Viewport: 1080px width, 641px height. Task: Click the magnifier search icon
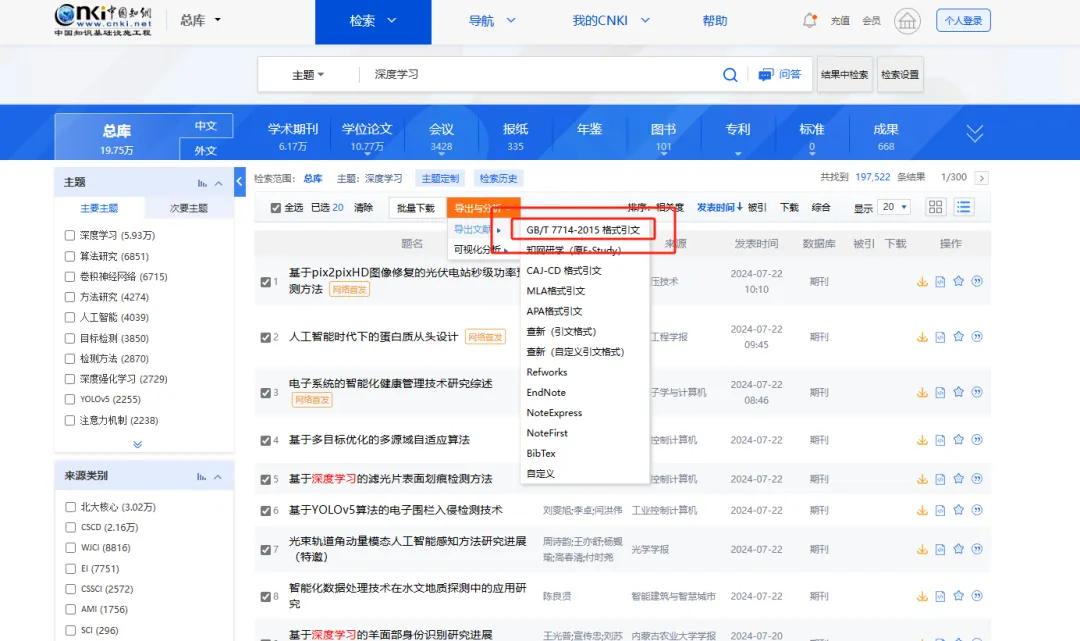tap(730, 74)
